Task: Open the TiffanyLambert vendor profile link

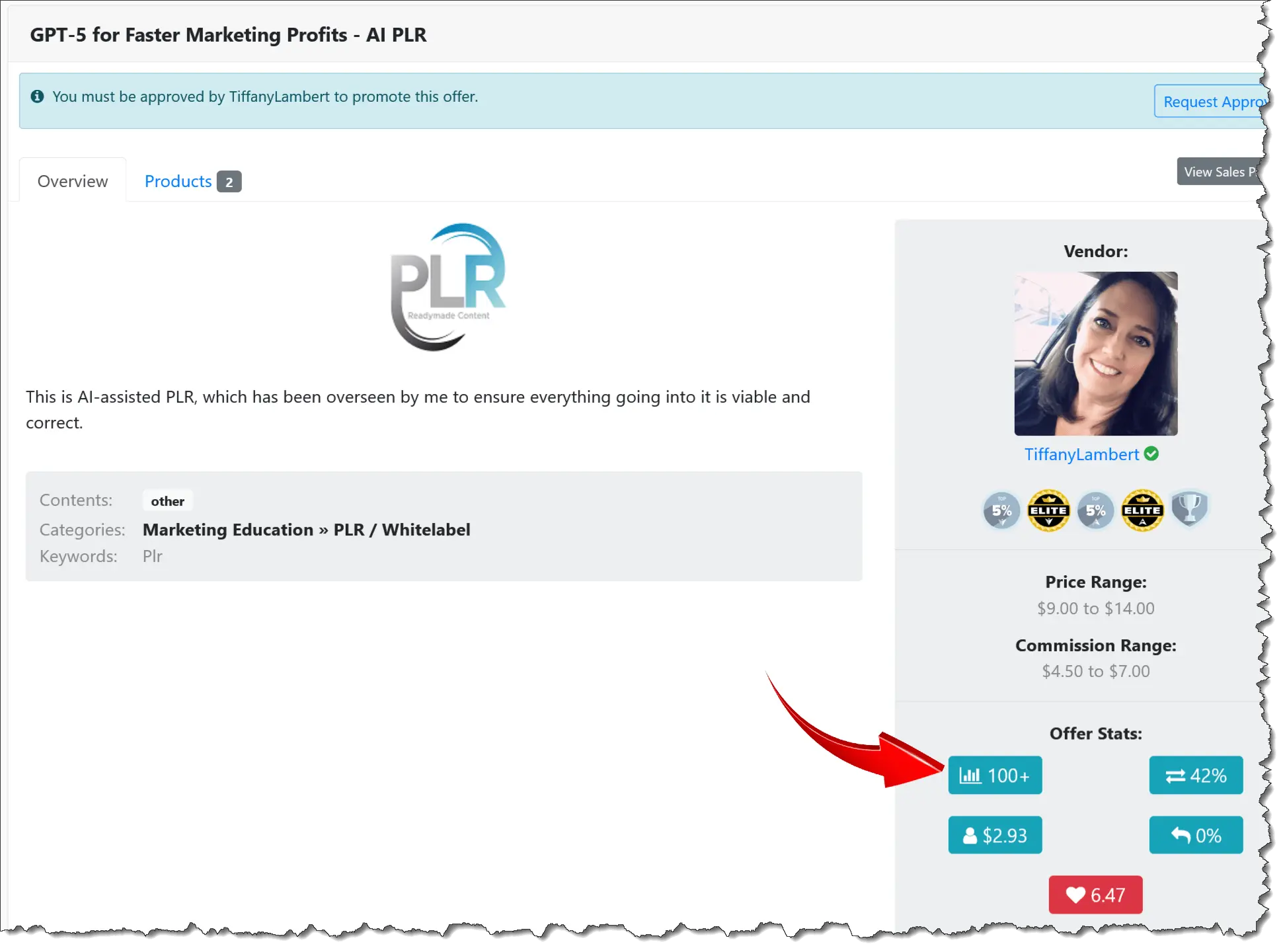Action: [1081, 455]
